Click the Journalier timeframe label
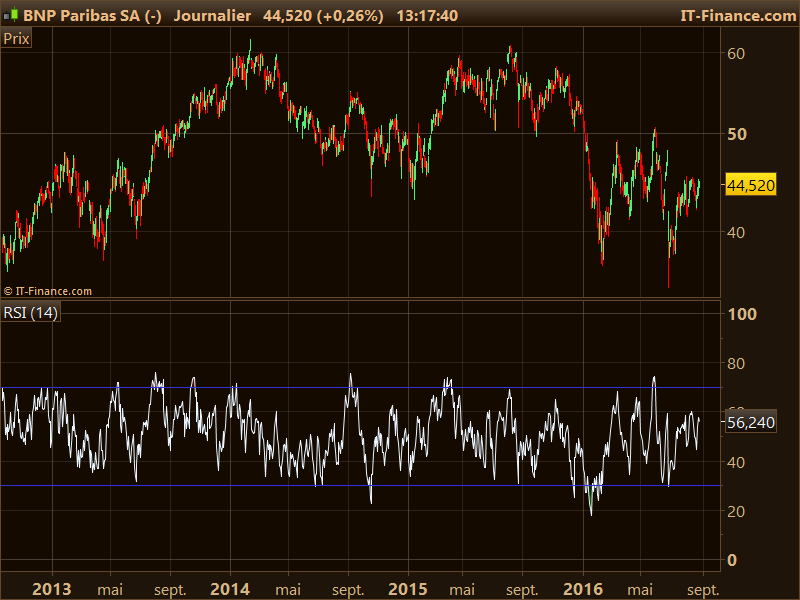This screenshot has height=600, width=800. [x=212, y=16]
